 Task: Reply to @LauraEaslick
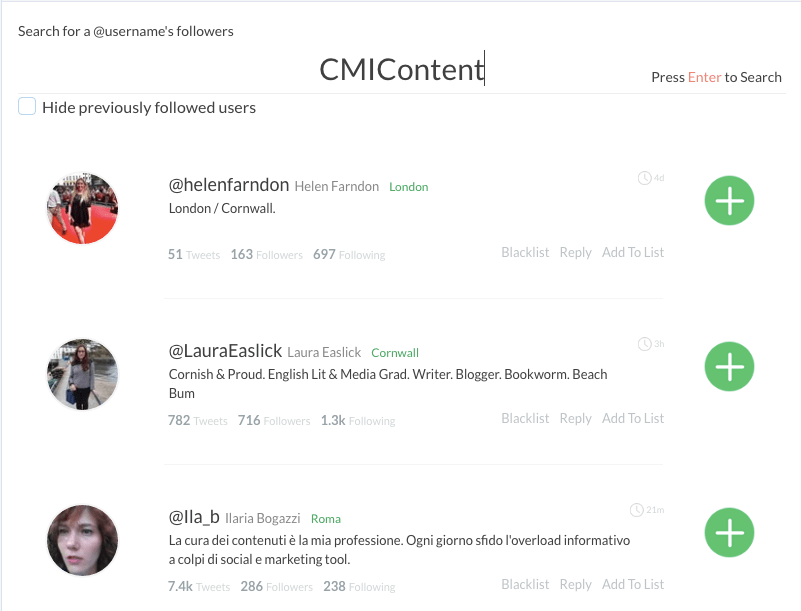[575, 418]
